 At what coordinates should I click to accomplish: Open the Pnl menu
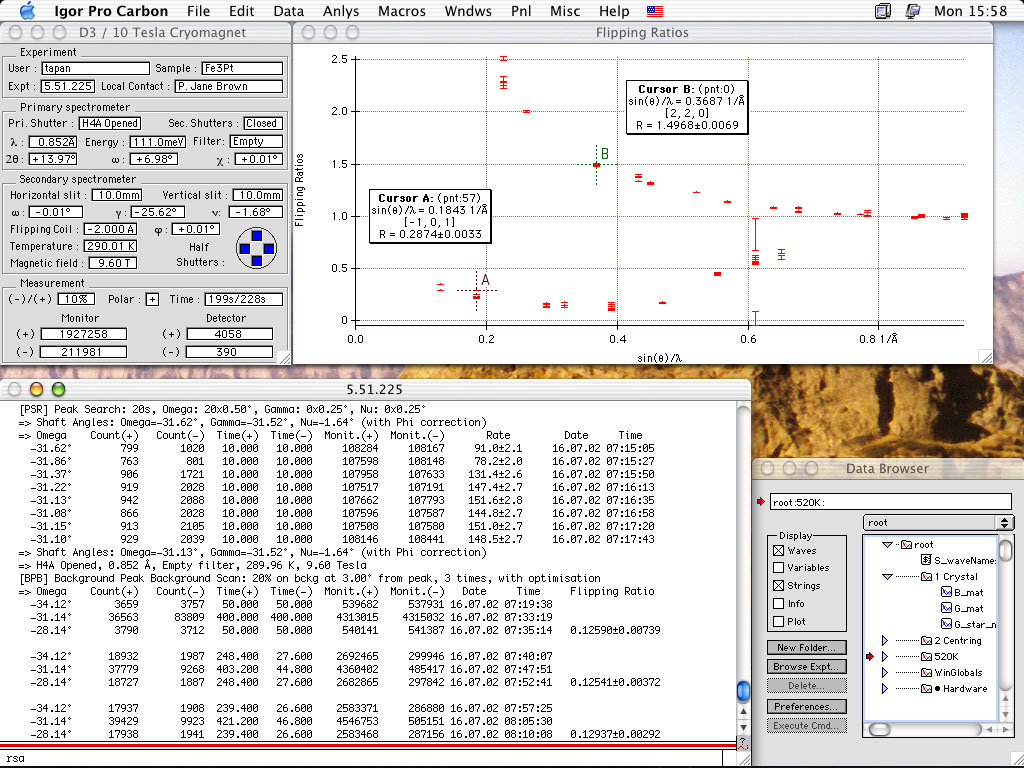pyautogui.click(x=521, y=11)
